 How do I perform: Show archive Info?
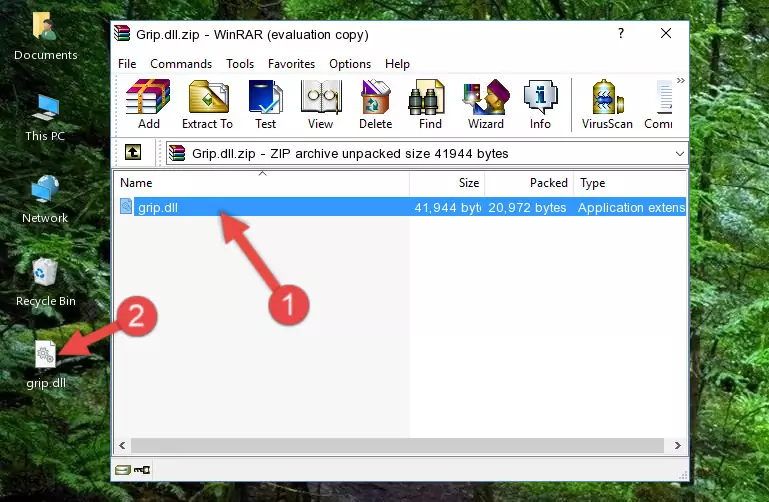tap(540, 104)
